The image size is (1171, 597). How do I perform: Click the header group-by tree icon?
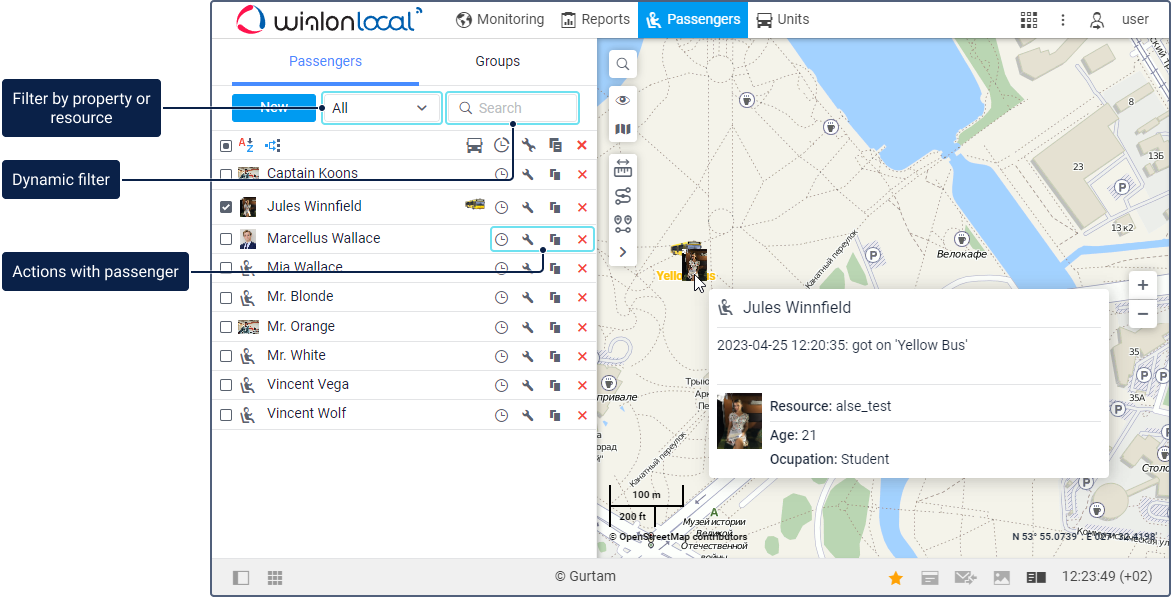(273, 146)
